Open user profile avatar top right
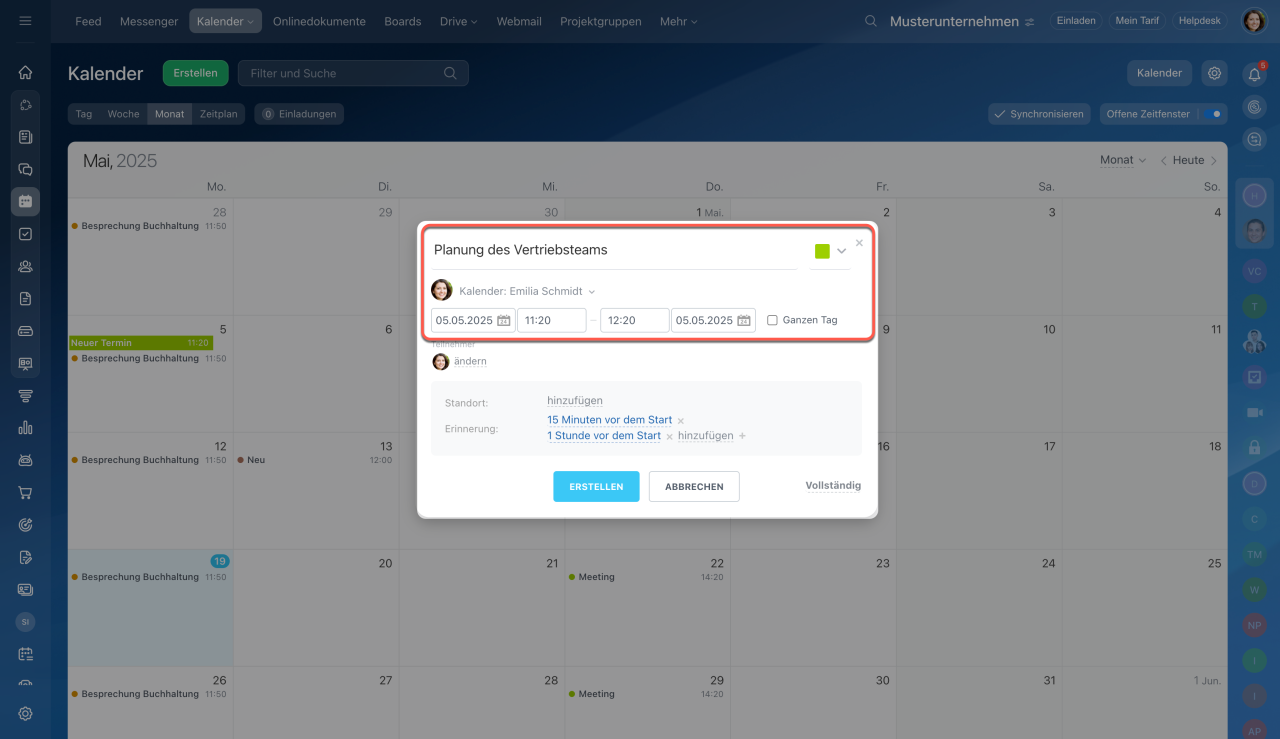Viewport: 1280px width, 739px height. pyautogui.click(x=1254, y=21)
